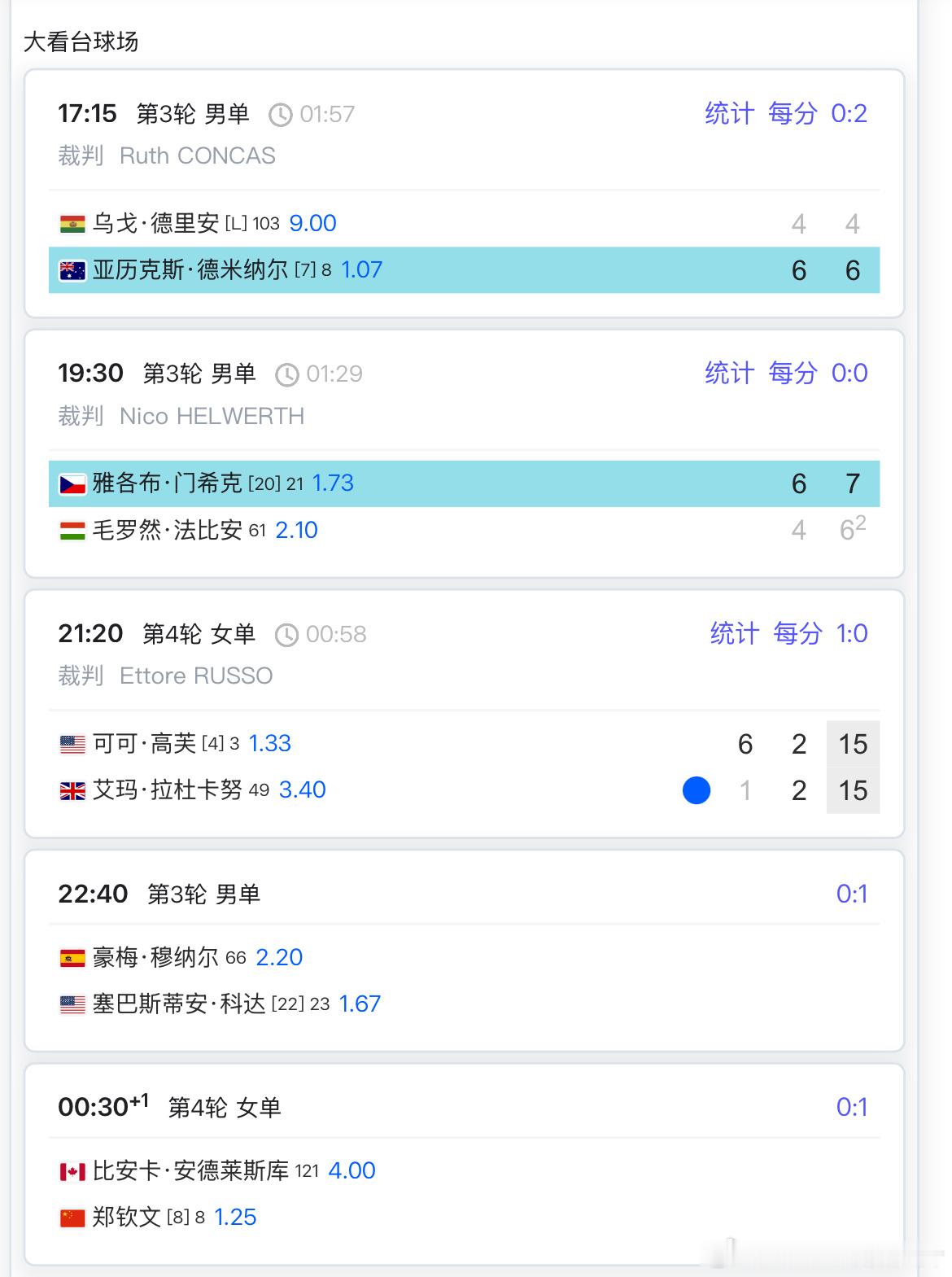Open 统计 for the 21:20 match
This screenshot has height=1277, width=952.
tap(735, 633)
